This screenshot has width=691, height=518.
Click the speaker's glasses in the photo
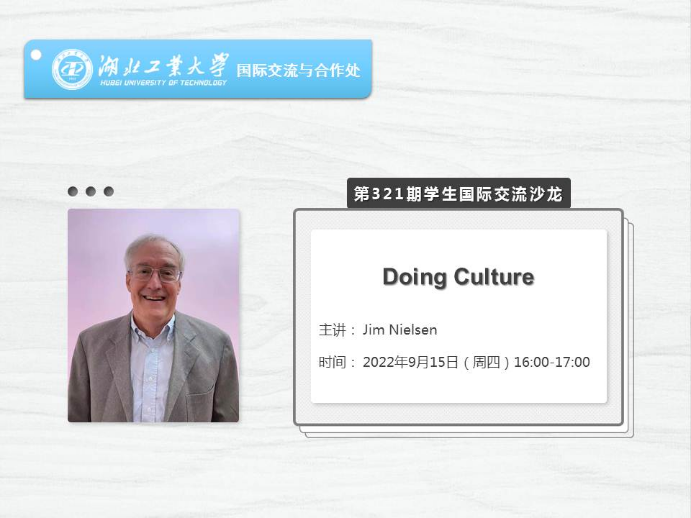(155, 273)
